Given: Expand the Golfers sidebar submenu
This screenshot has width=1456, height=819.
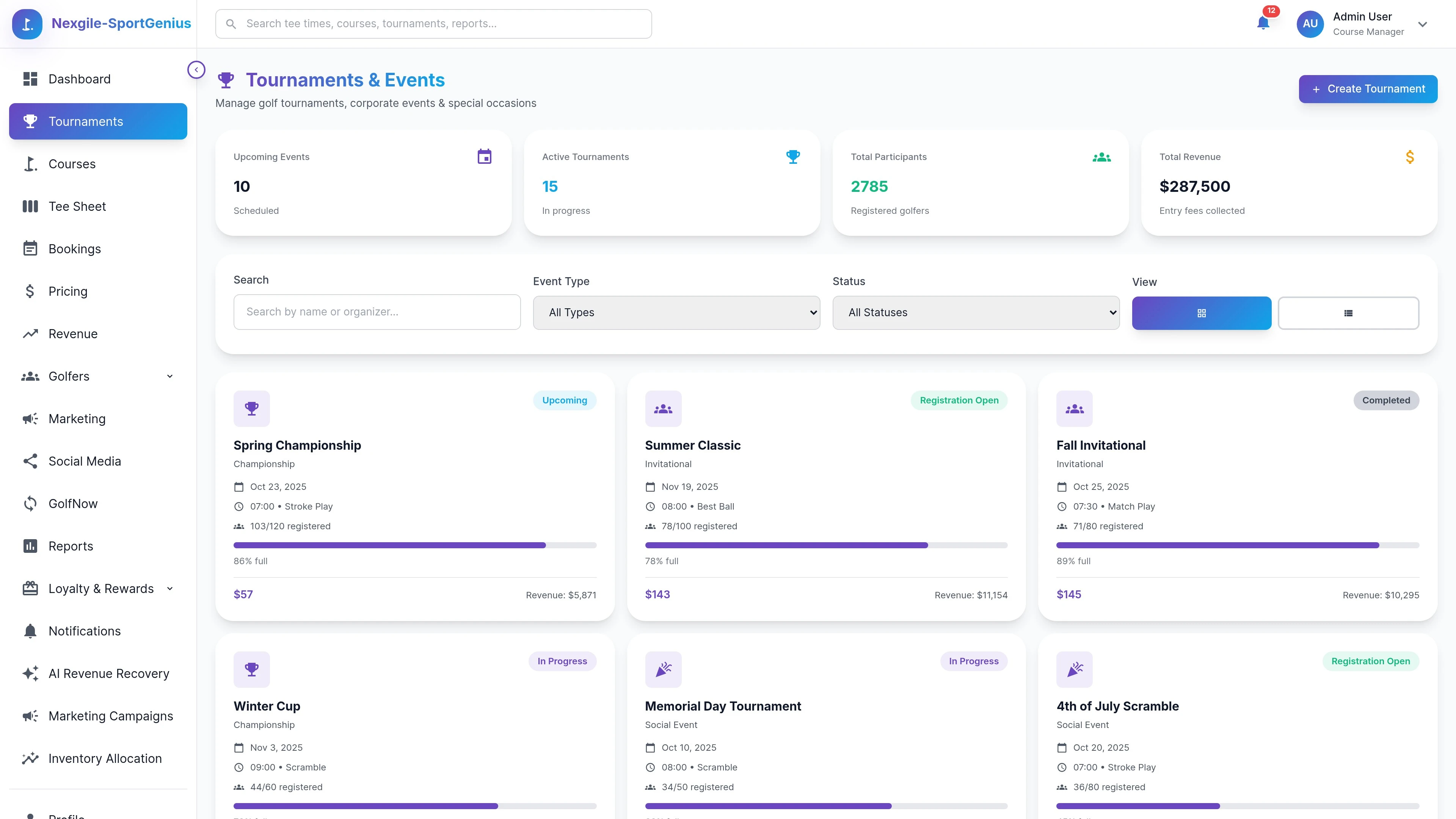Looking at the screenshot, I should click(169, 376).
